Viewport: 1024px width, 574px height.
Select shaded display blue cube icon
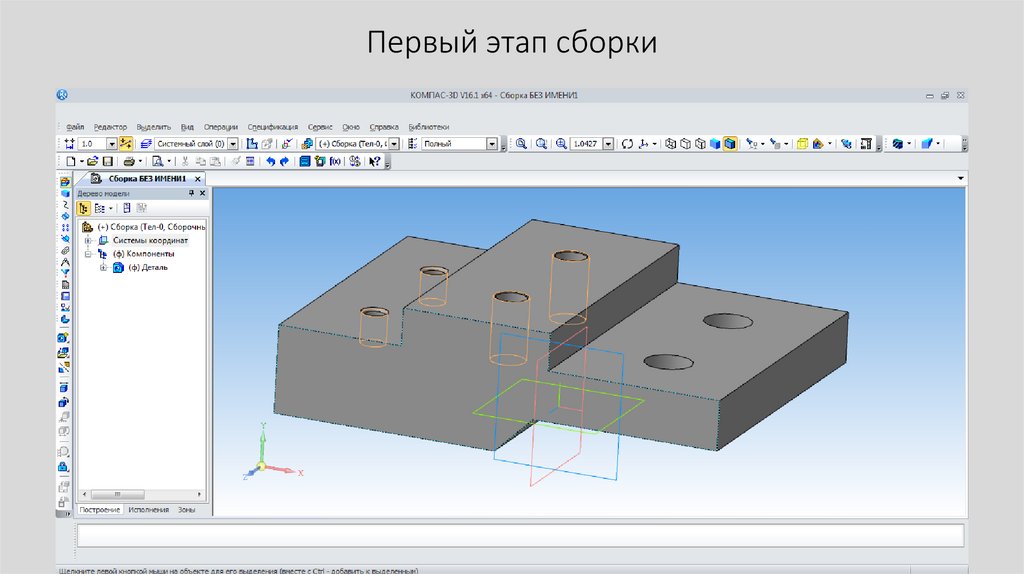pos(715,144)
